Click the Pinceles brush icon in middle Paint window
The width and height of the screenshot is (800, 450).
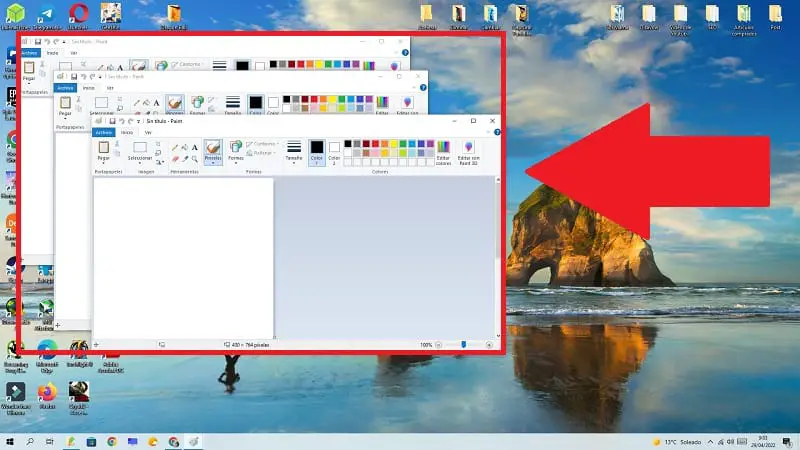click(174, 104)
